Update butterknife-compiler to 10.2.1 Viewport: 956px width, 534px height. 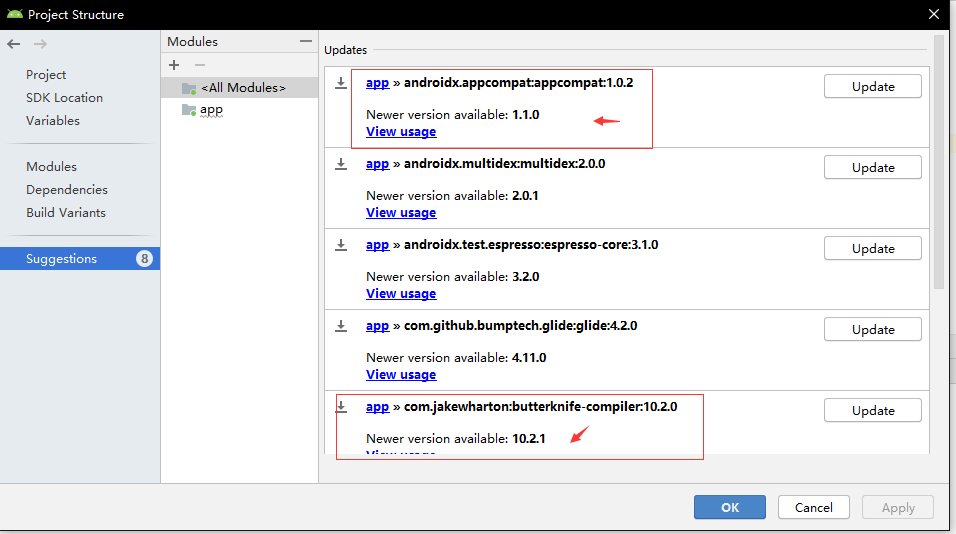[872, 411]
